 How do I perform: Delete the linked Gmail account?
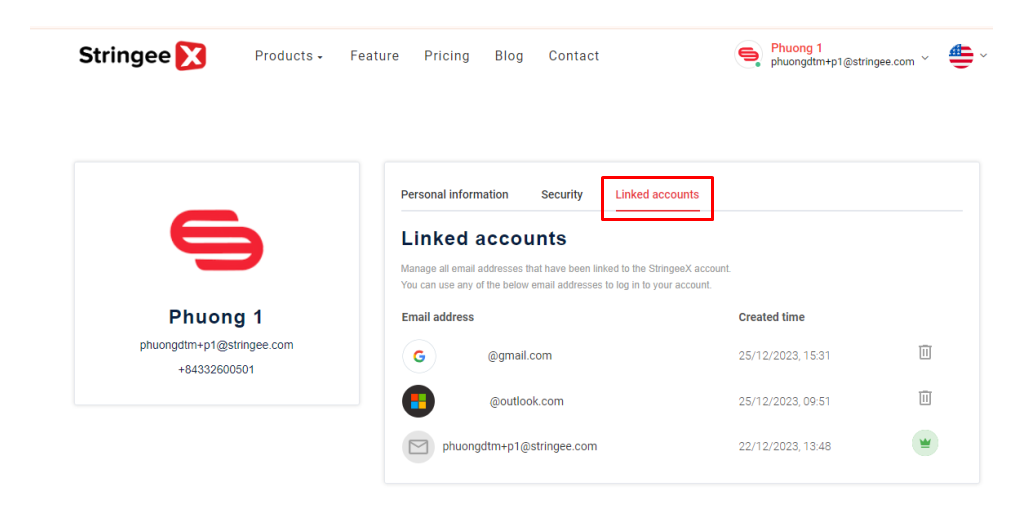point(925,352)
